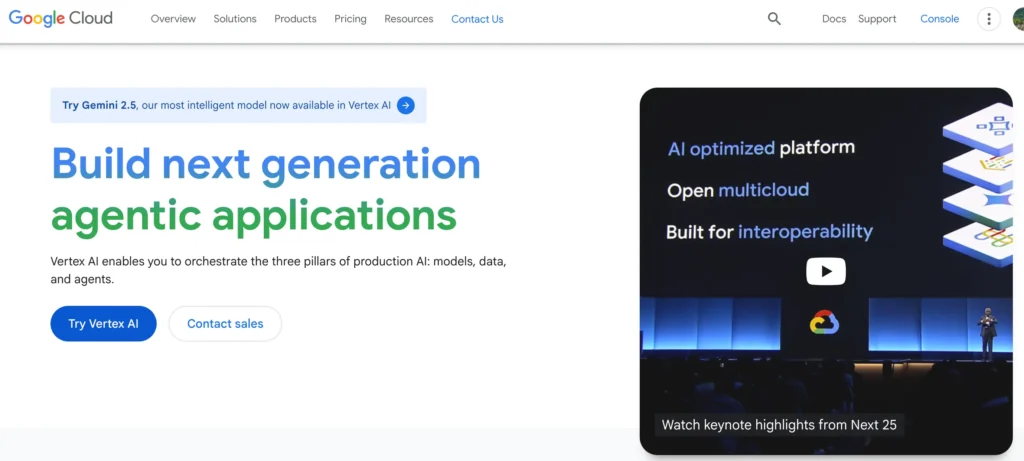Open the three-dot more options menu
The height and width of the screenshot is (461, 1024).
point(989,19)
